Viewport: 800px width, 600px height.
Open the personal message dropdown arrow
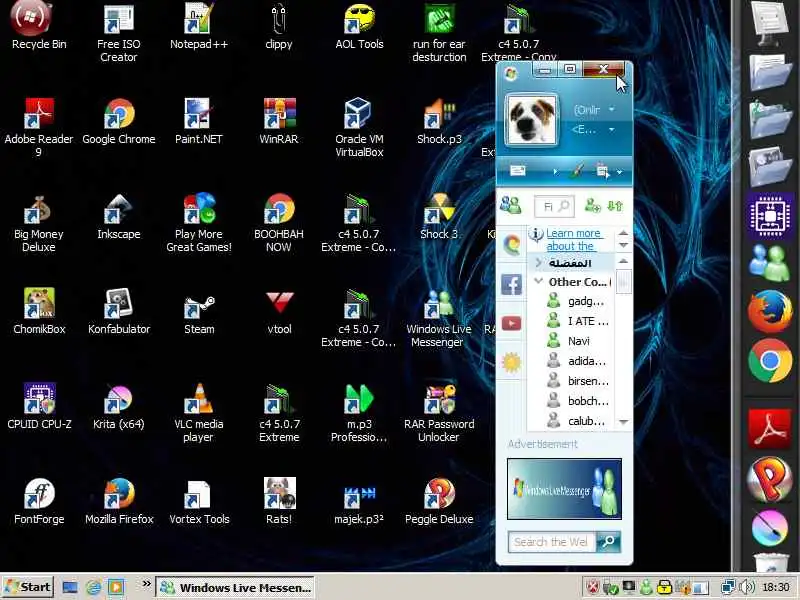pos(611,130)
